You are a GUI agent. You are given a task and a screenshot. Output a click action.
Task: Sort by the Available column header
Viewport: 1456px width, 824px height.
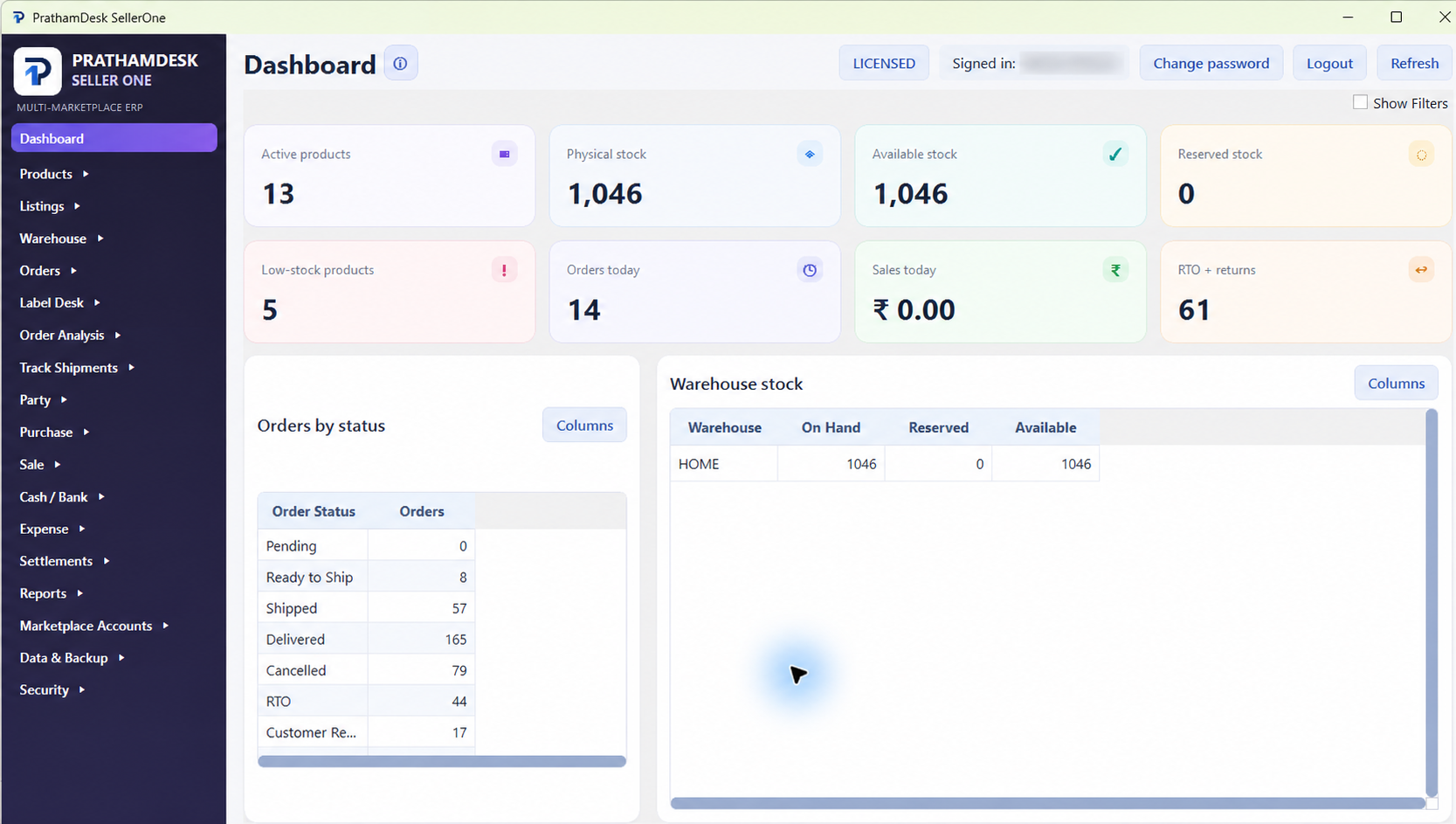(1045, 427)
